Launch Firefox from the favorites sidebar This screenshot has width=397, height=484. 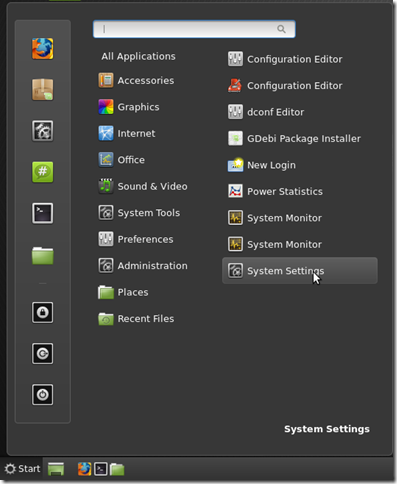42,49
